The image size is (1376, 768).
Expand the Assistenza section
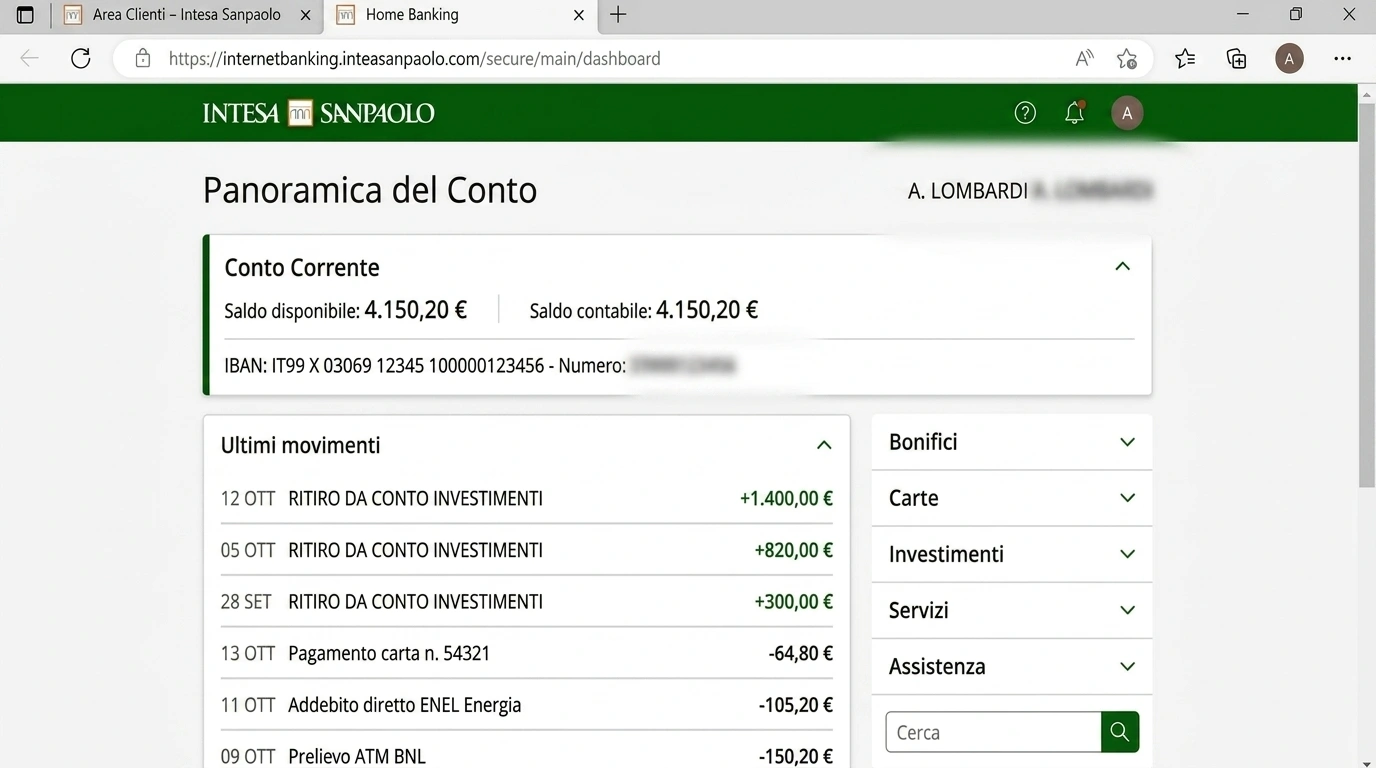[x=1012, y=666]
